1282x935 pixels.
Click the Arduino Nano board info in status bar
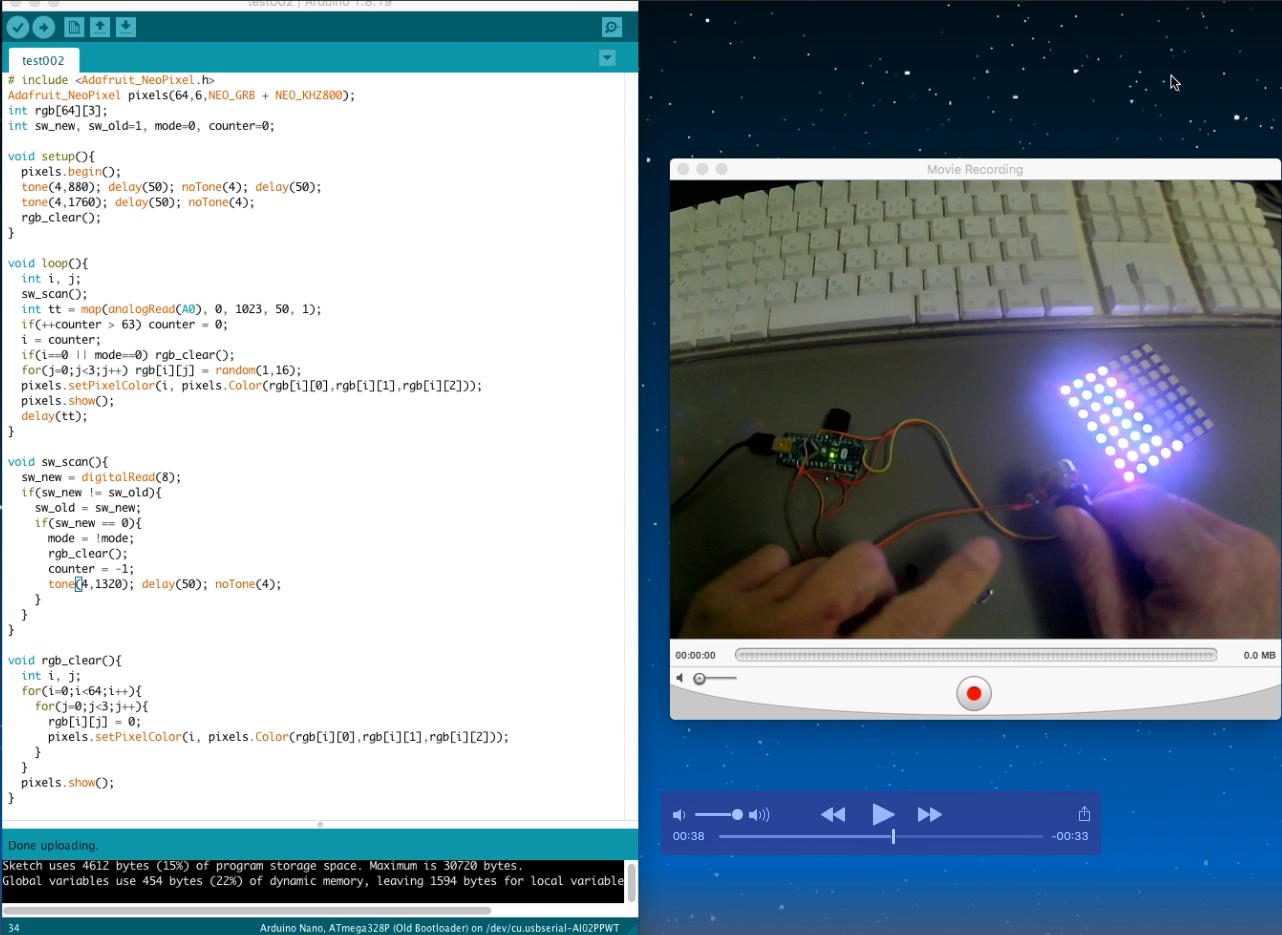pos(440,928)
